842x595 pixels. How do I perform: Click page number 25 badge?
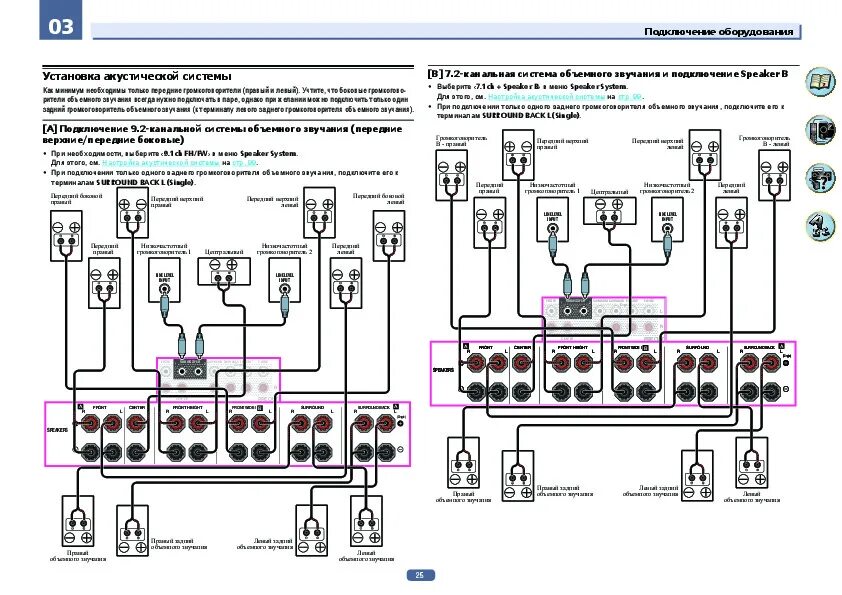(x=420, y=575)
